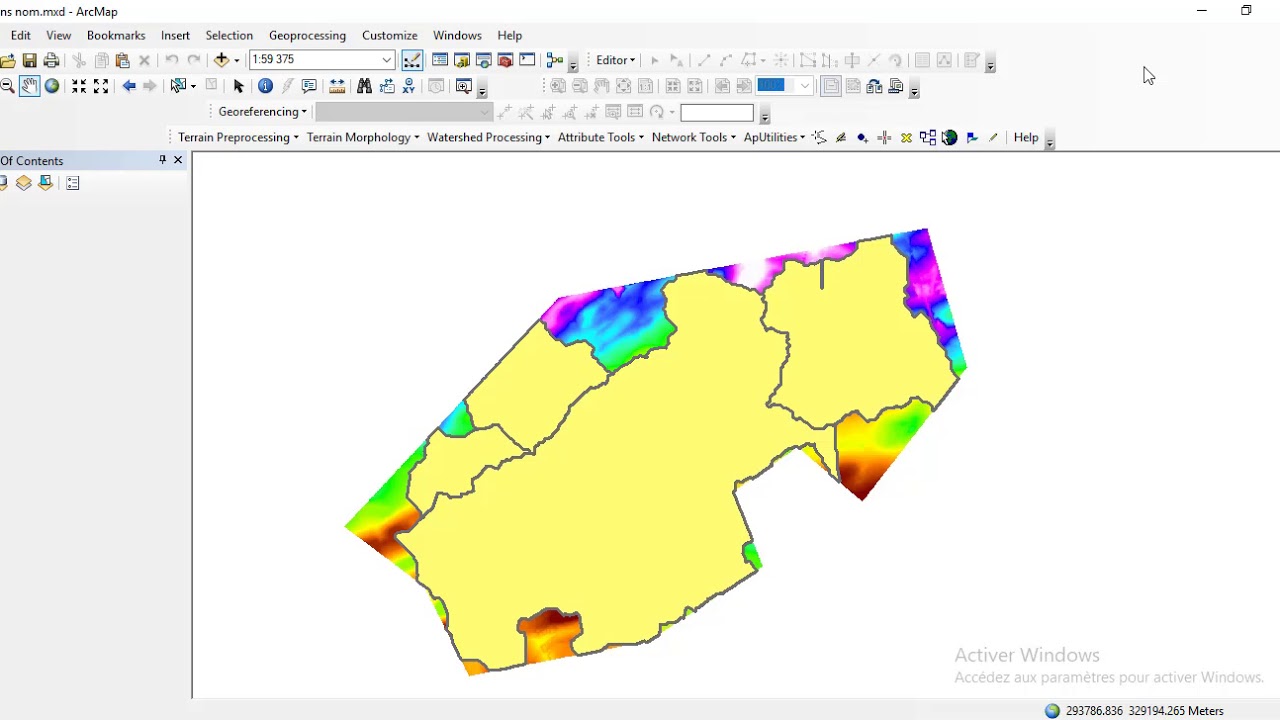Expand the Terrain Morphology menu

coord(363,137)
